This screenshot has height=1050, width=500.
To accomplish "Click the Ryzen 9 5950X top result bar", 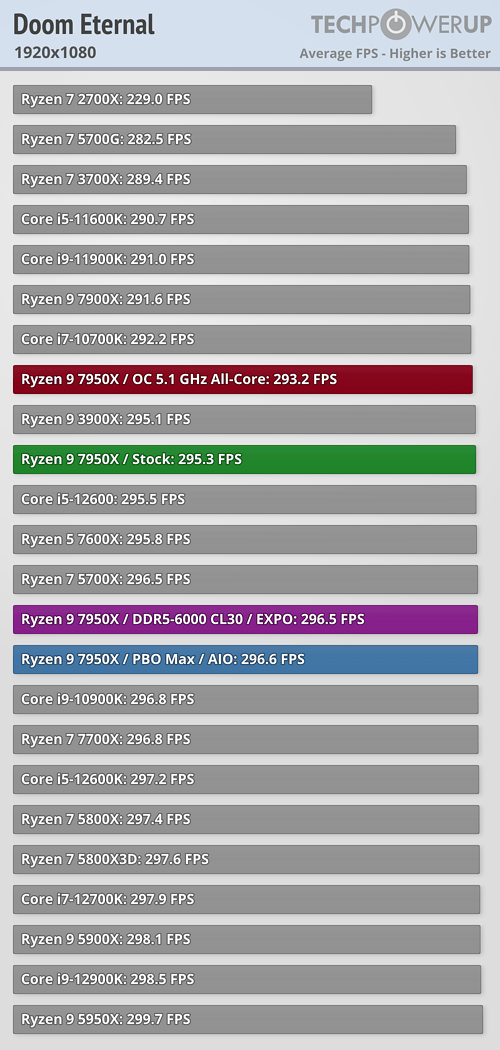I will click(248, 1019).
